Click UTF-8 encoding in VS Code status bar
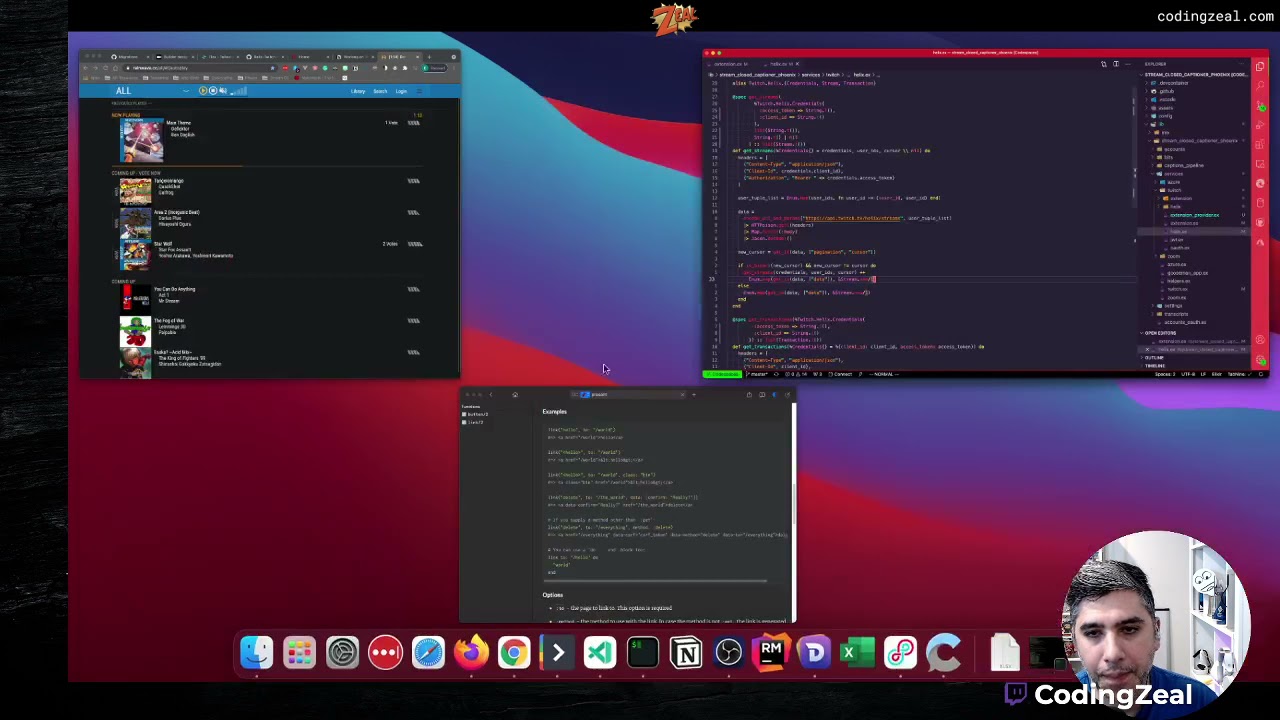Image resolution: width=1280 pixels, height=720 pixels. point(1188,374)
